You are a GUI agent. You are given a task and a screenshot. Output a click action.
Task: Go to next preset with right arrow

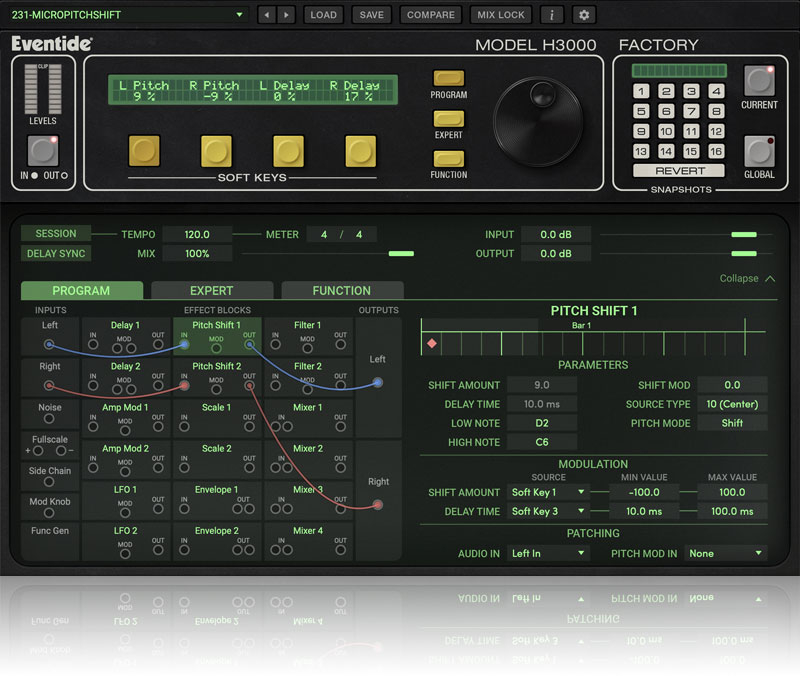(x=286, y=15)
